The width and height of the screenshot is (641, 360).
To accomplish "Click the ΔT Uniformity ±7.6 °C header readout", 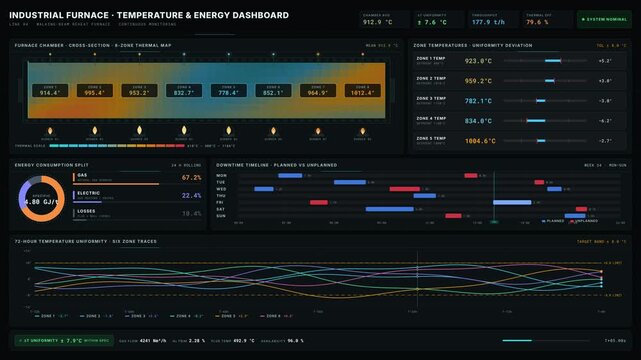I will (439, 19).
